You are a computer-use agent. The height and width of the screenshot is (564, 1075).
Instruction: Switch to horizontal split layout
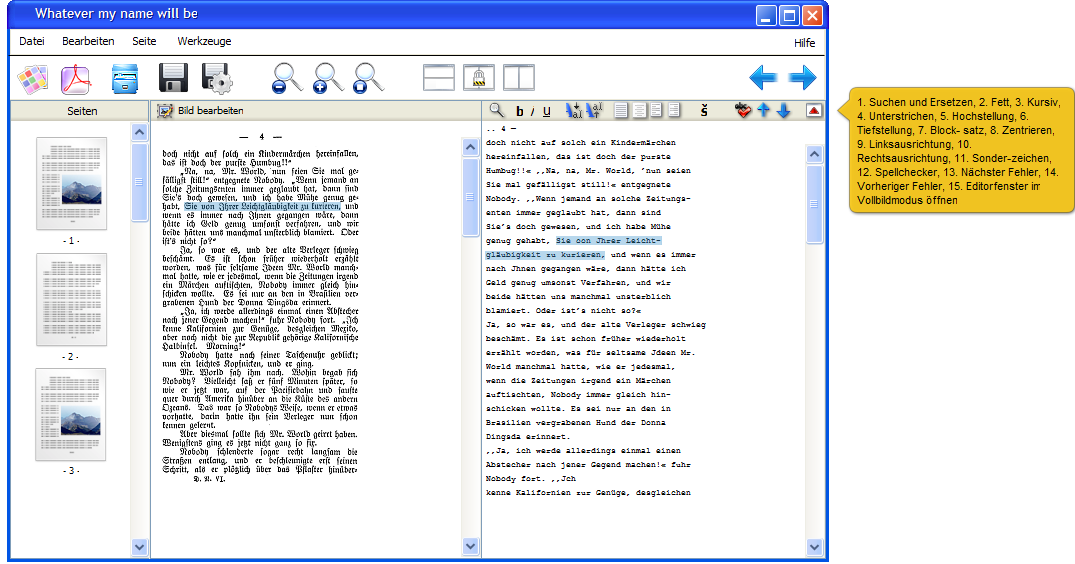439,77
